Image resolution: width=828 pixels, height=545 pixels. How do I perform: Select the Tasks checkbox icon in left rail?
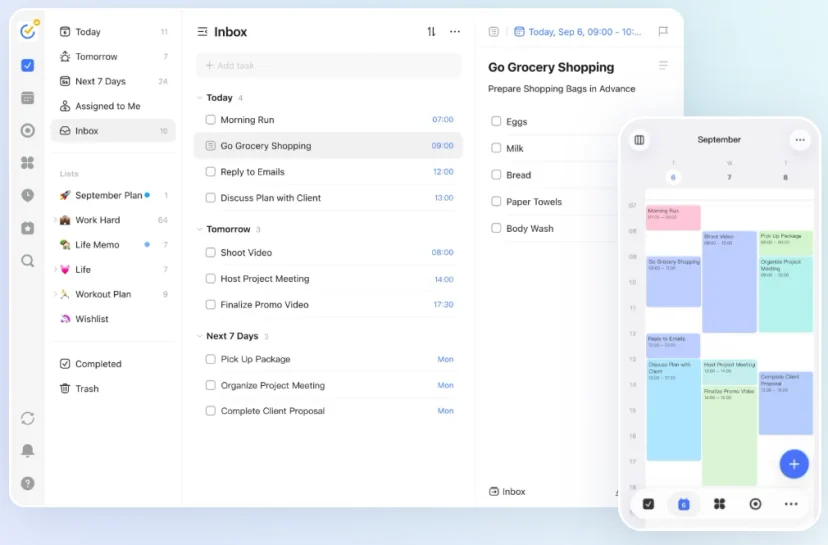pyautogui.click(x=27, y=65)
